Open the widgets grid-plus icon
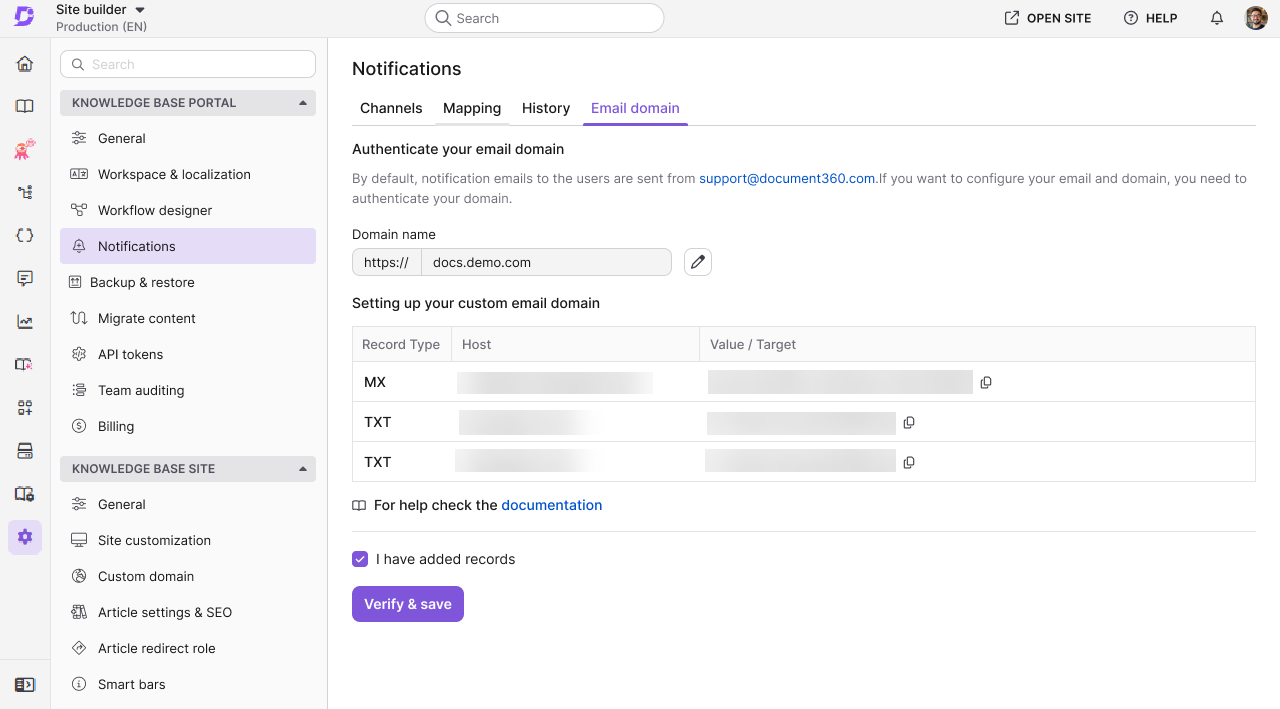 click(25, 407)
